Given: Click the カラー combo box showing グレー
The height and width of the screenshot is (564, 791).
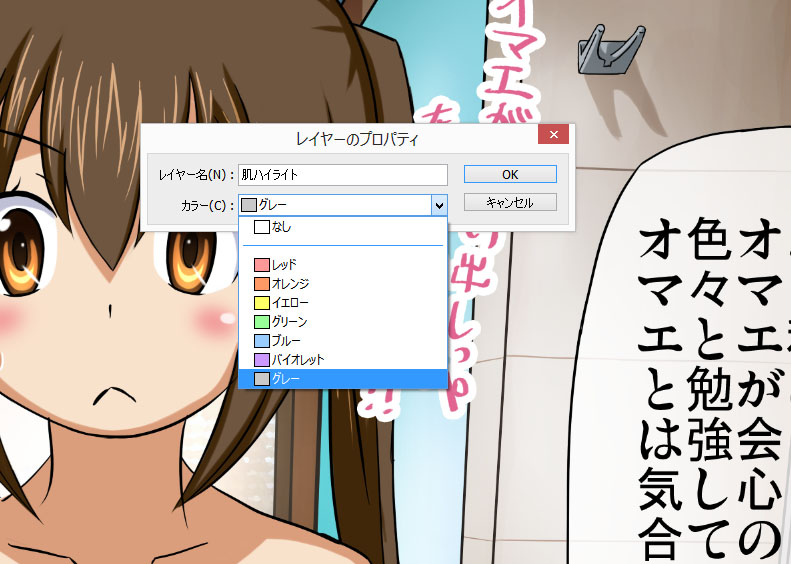Looking at the screenshot, I should tap(343, 205).
